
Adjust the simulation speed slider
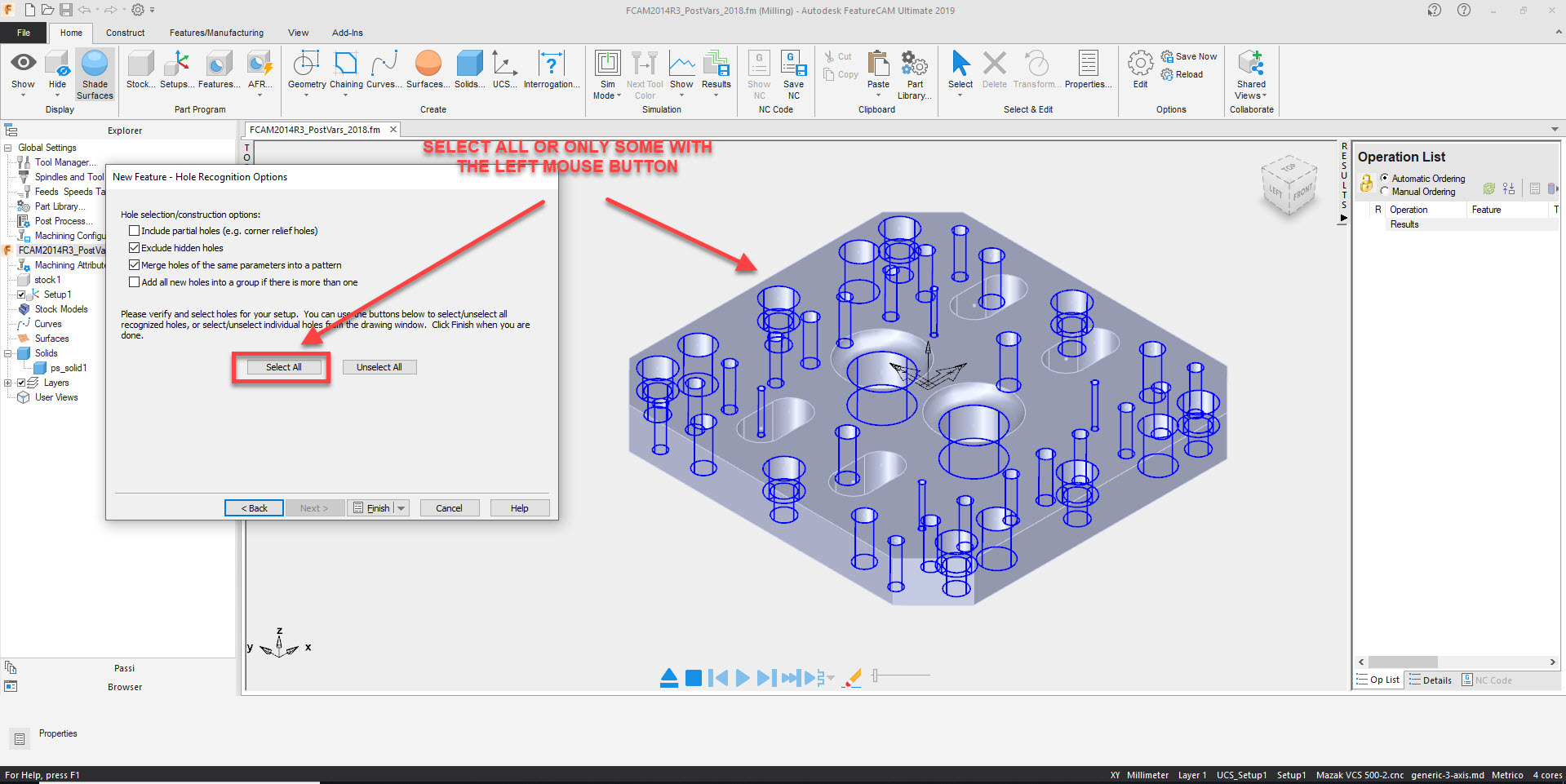876,675
